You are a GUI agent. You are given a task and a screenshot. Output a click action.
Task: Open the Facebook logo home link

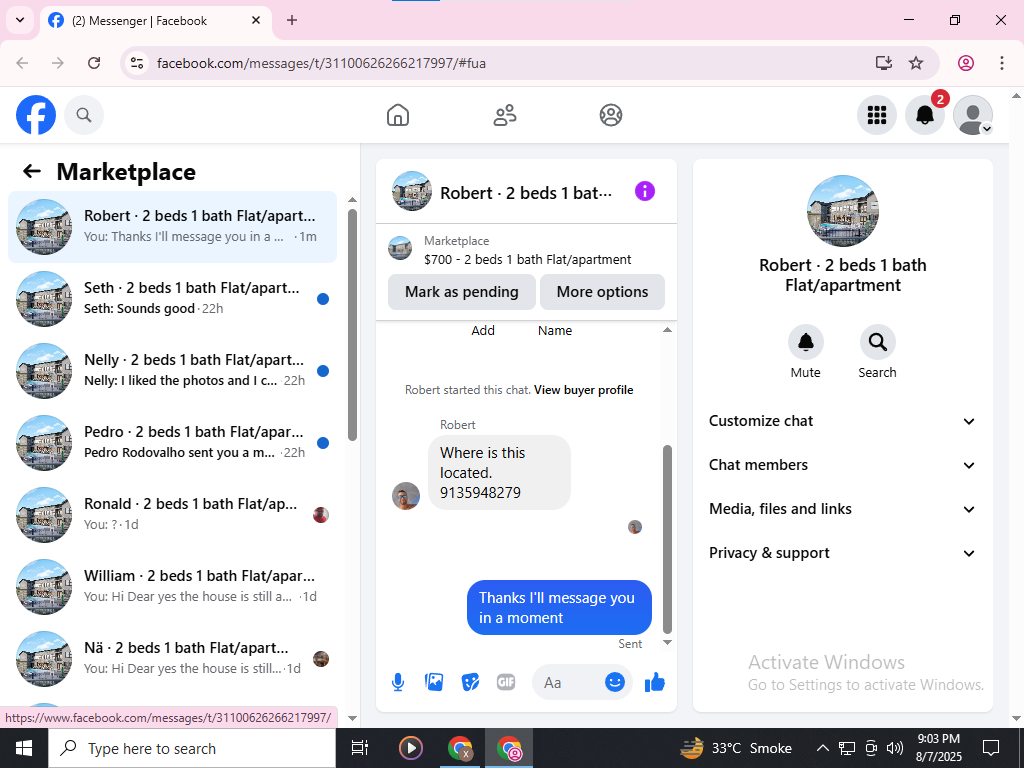36,115
